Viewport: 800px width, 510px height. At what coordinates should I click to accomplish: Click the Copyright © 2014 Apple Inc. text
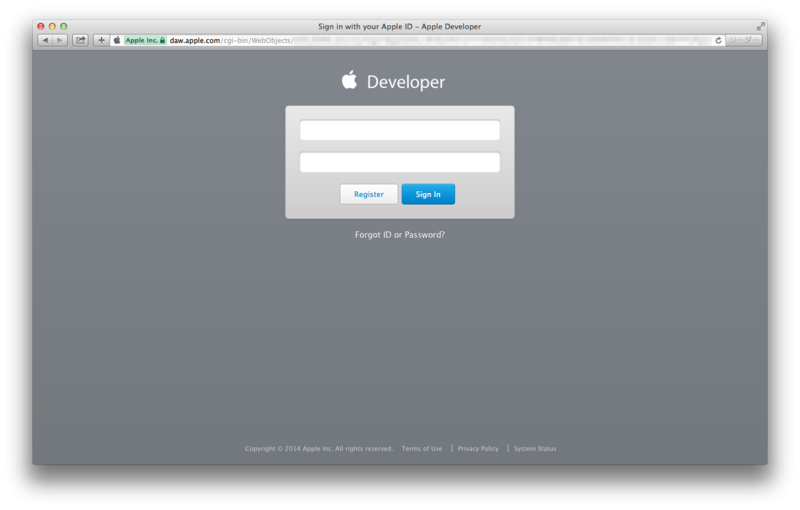click(318, 449)
